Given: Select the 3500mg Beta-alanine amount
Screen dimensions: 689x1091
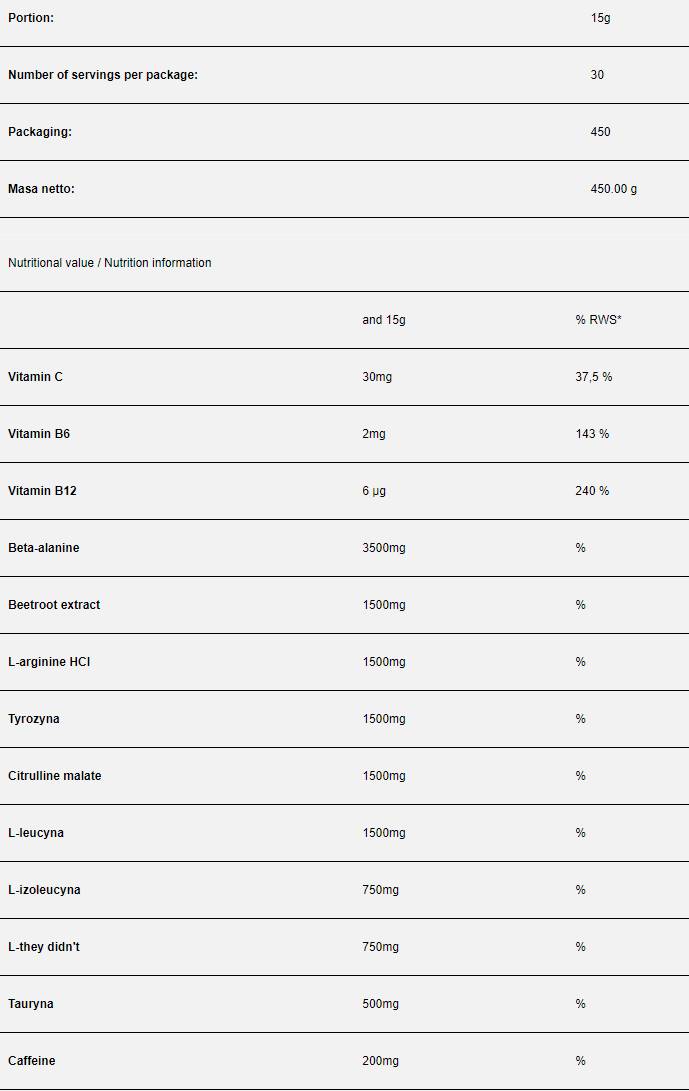Looking at the screenshot, I should (384, 548).
